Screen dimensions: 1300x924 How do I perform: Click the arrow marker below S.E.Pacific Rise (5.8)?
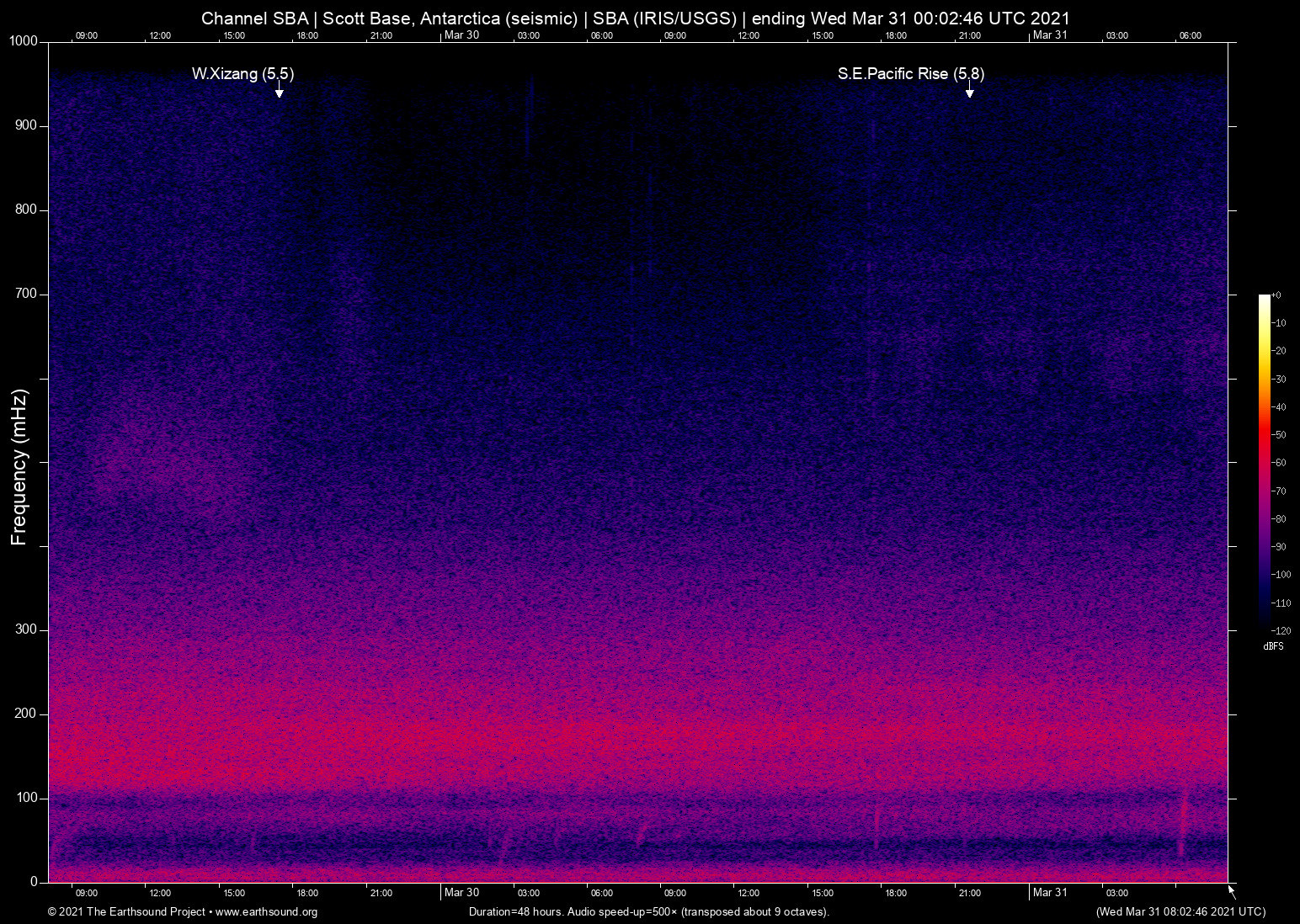pyautogui.click(x=969, y=90)
